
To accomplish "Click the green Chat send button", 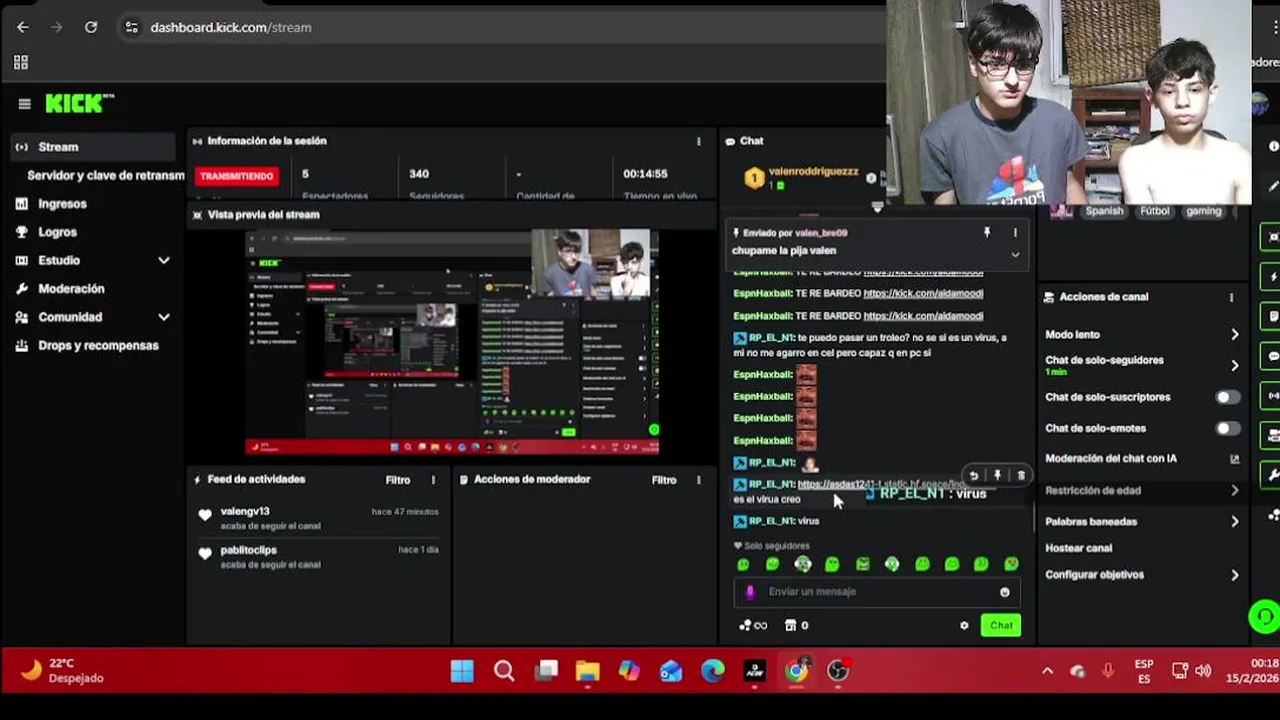I will tap(1001, 626).
